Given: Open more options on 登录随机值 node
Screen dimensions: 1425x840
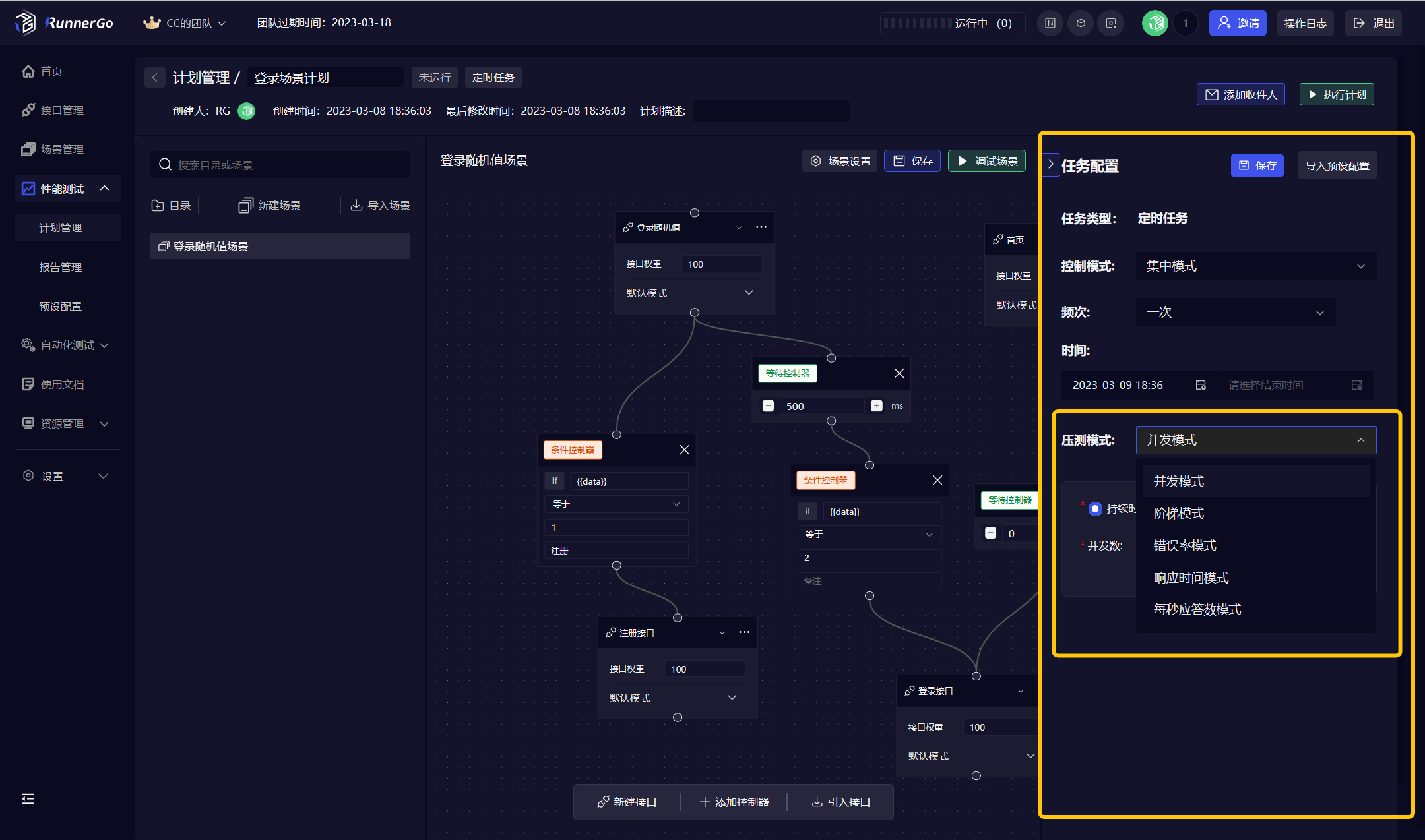Looking at the screenshot, I should 761,227.
